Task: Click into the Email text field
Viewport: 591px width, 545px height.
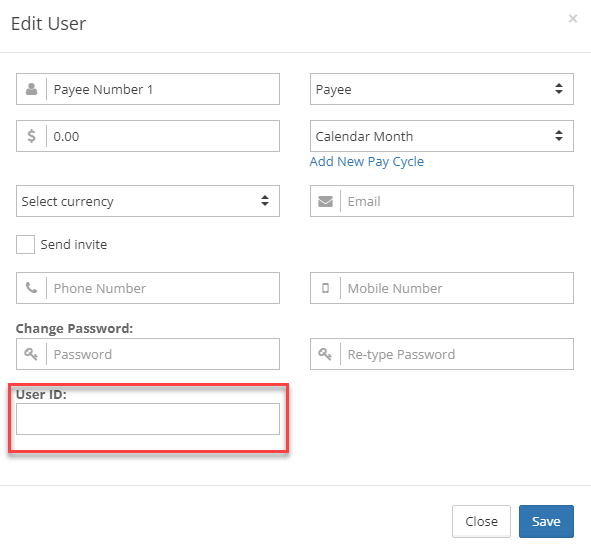Action: coord(457,201)
